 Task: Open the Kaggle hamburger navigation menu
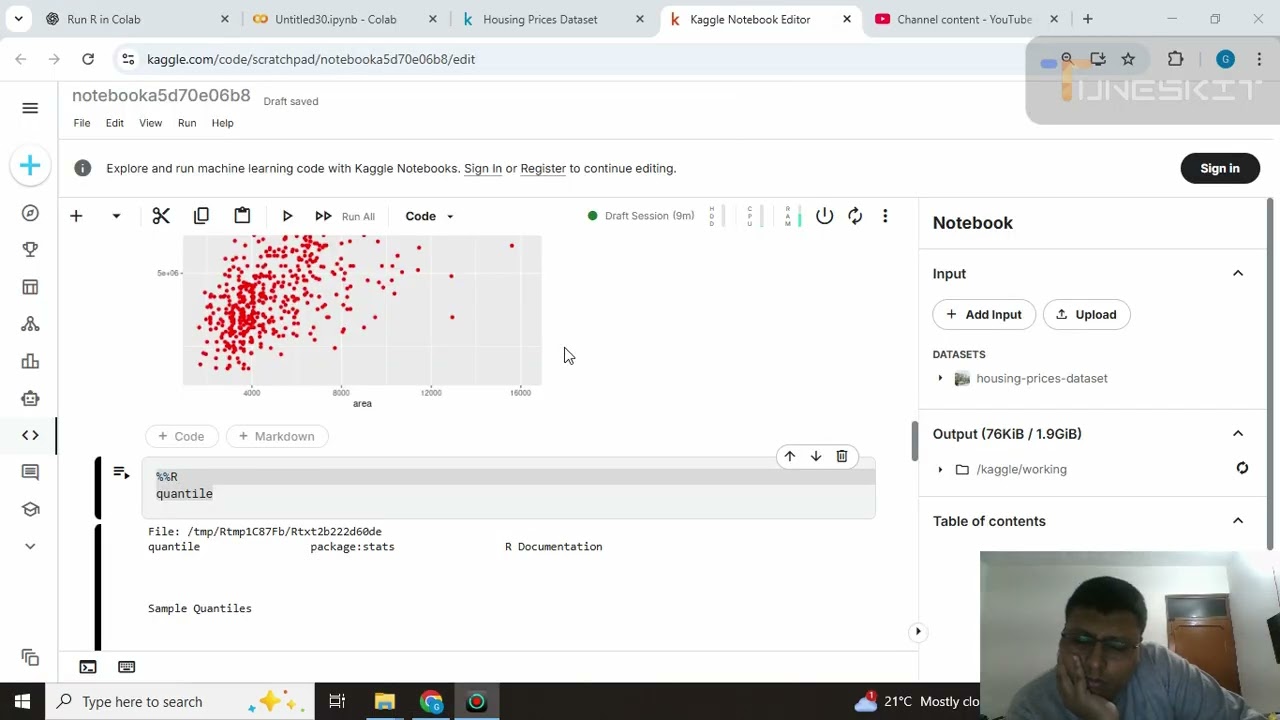(x=30, y=108)
